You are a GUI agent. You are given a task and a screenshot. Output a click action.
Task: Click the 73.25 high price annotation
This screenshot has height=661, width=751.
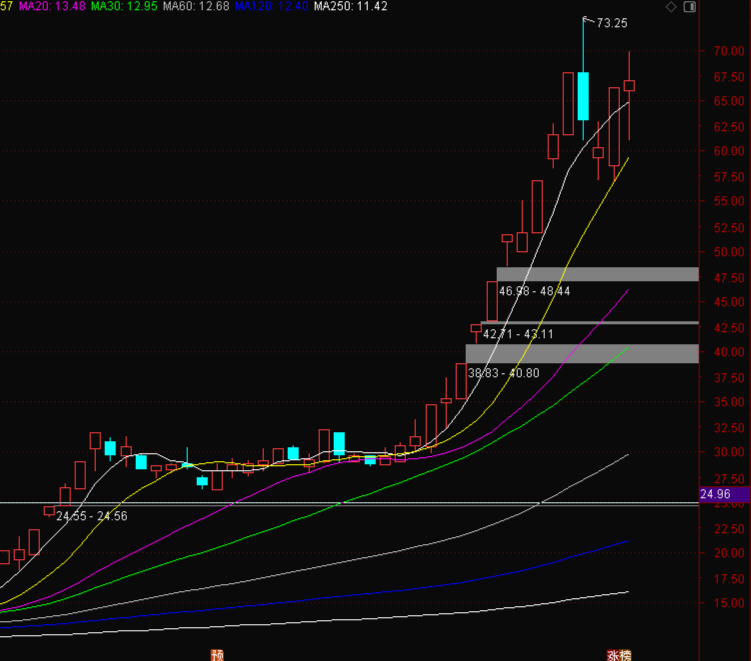click(x=612, y=23)
